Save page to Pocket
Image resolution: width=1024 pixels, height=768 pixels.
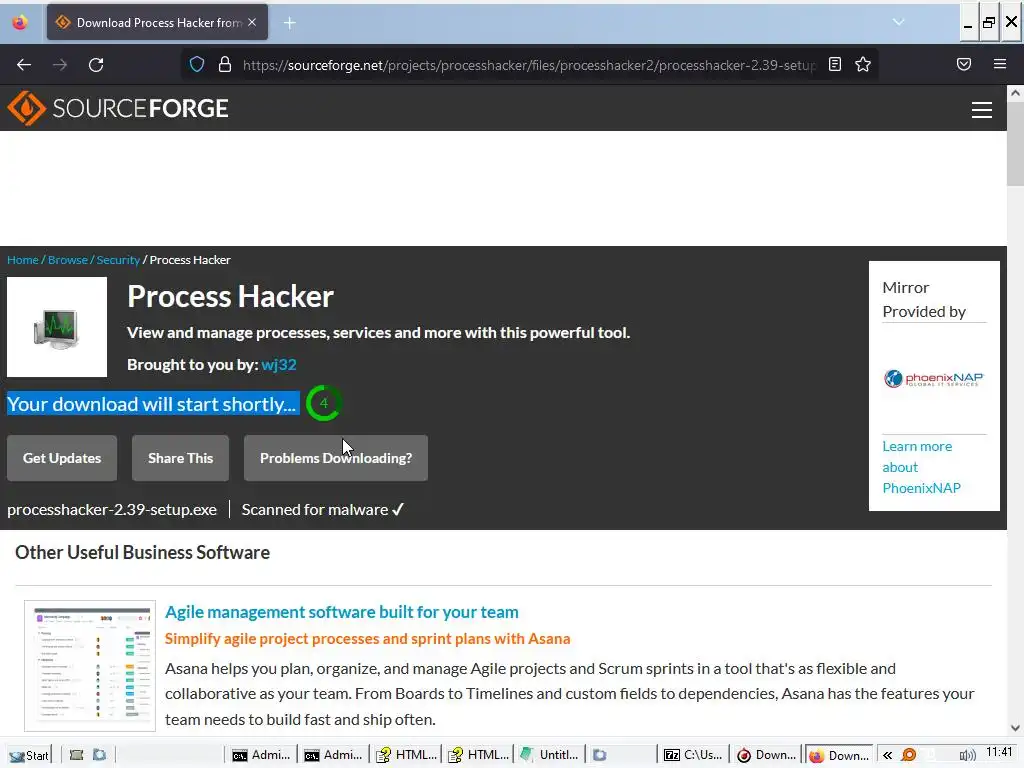click(x=964, y=64)
